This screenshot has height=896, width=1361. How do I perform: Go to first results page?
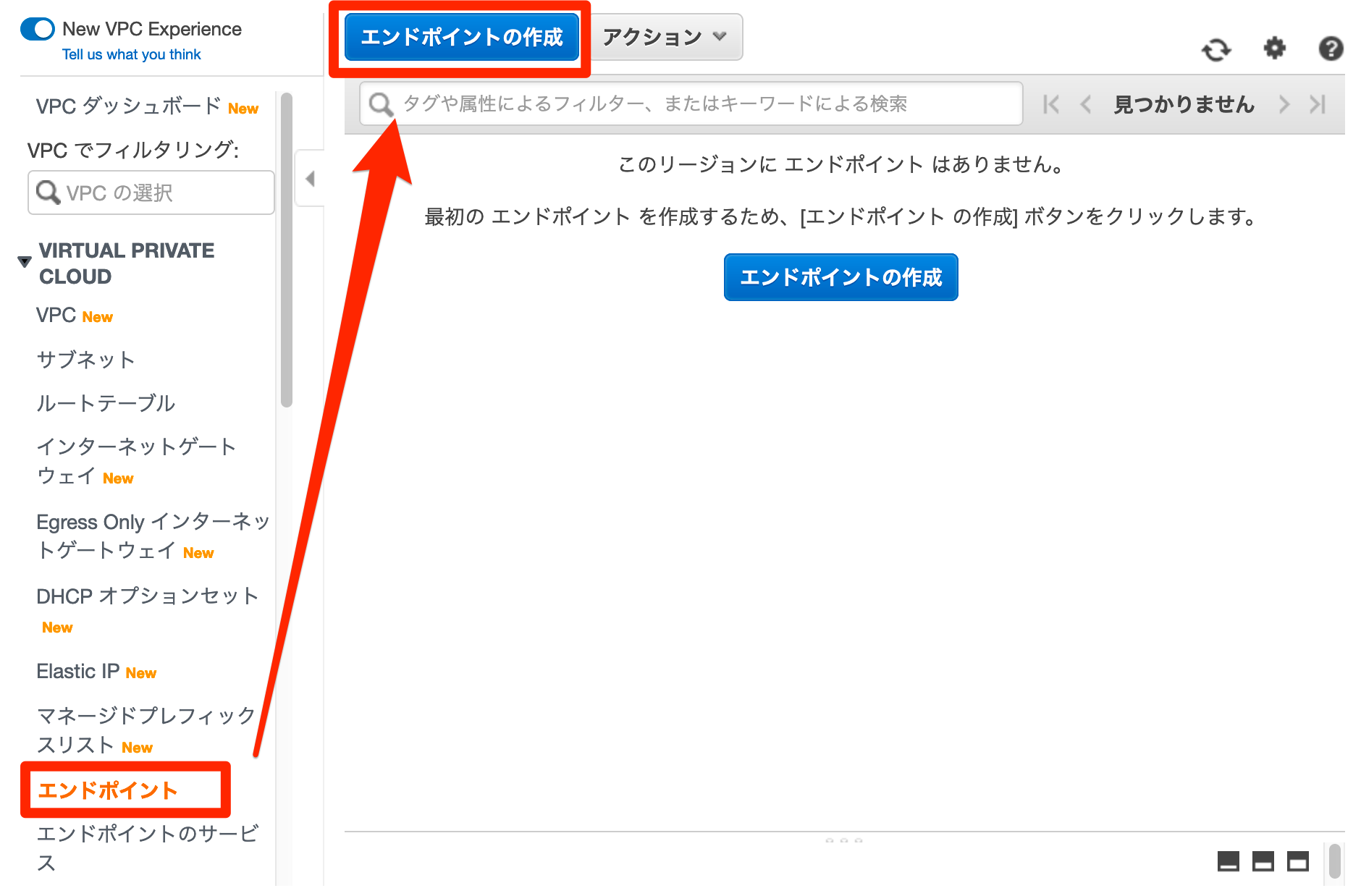pyautogui.click(x=1050, y=103)
